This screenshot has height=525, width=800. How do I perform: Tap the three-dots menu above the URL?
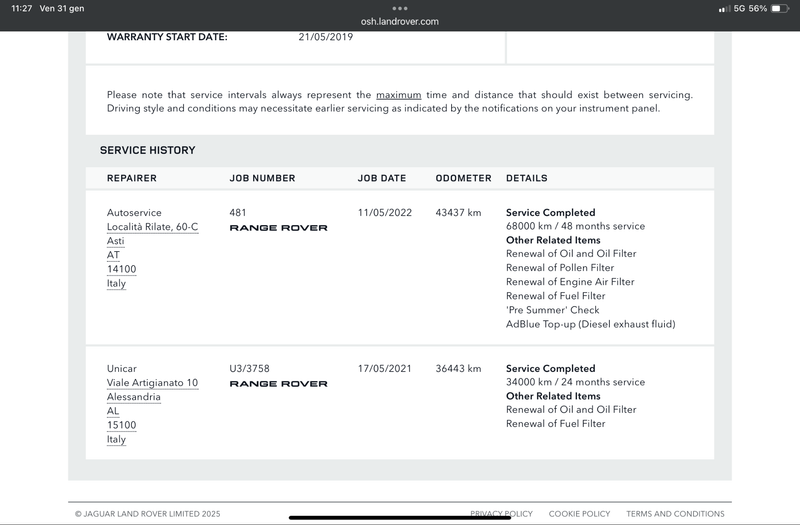point(400,8)
